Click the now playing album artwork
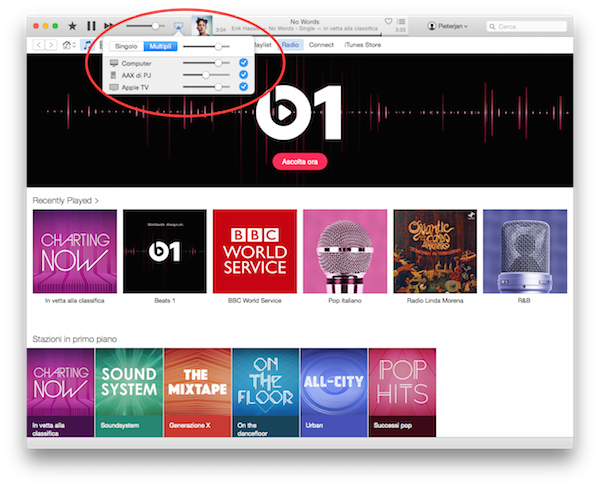600x487 pixels. click(202, 26)
